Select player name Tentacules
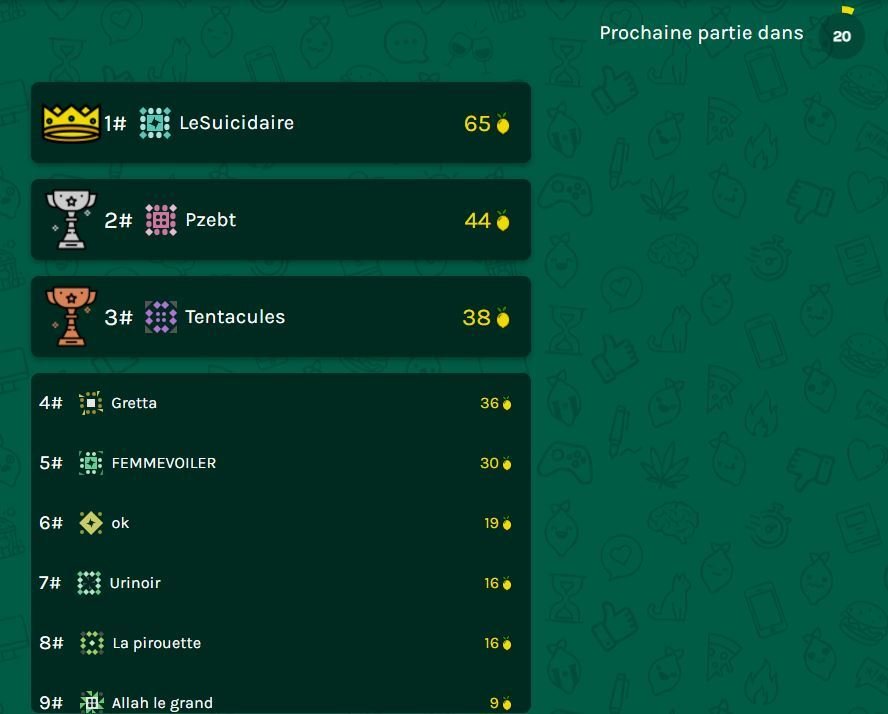 [x=235, y=317]
